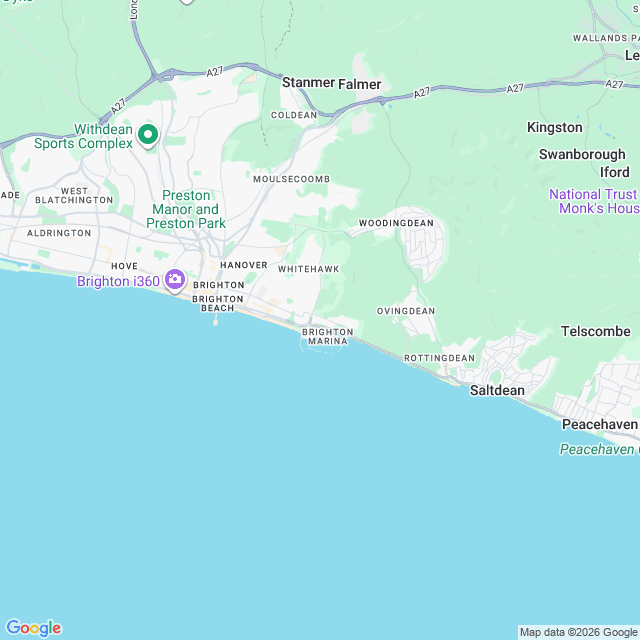Select the Falmer place label

(360, 84)
